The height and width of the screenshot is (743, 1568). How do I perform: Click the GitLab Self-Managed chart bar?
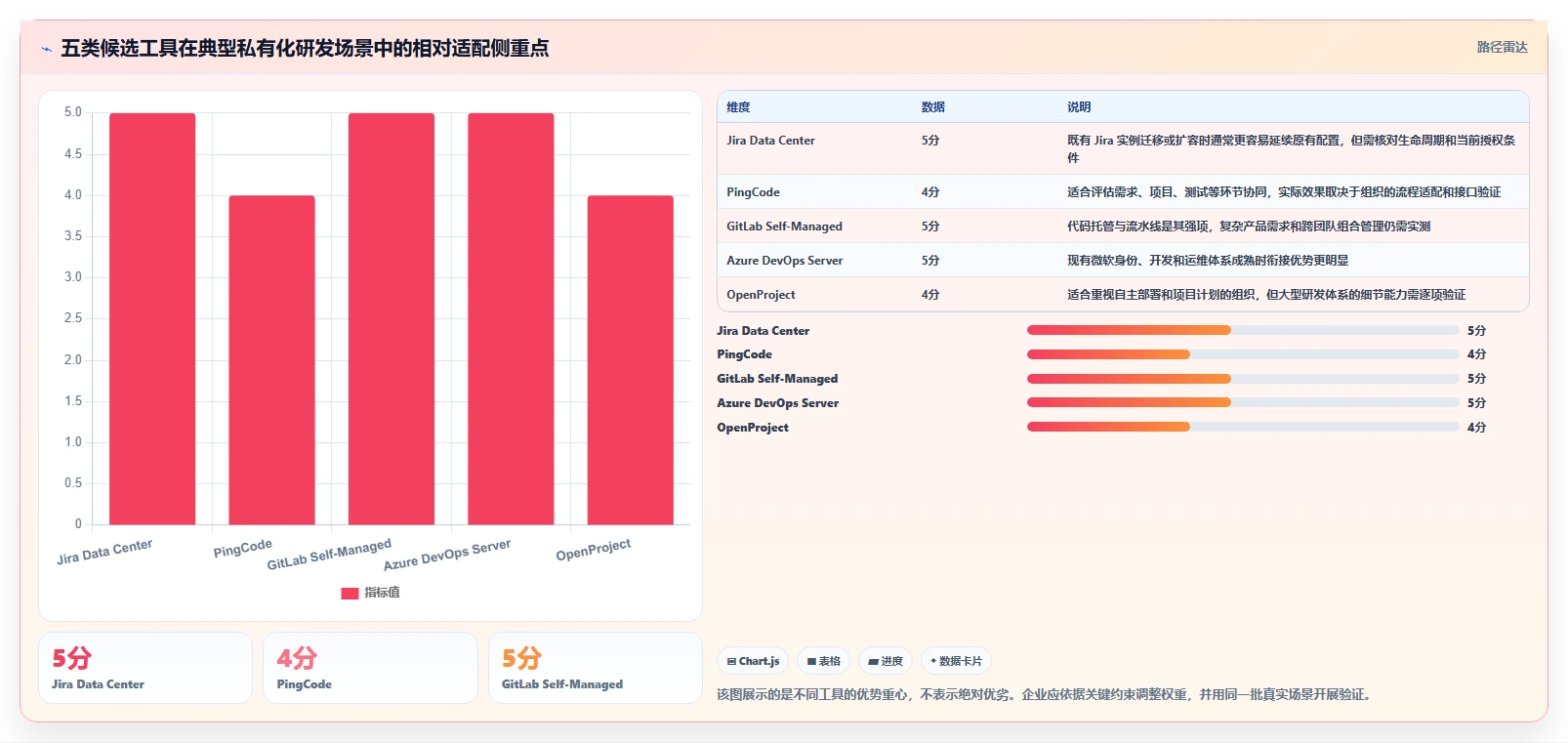pyautogui.click(x=392, y=318)
